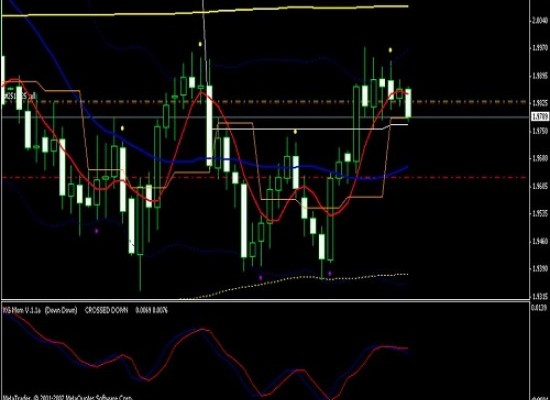Image resolution: width=550 pixels, height=400 pixels.
Task: Click the MetaQuotes copyright text at bottom
Action: pyautogui.click(x=67, y=398)
